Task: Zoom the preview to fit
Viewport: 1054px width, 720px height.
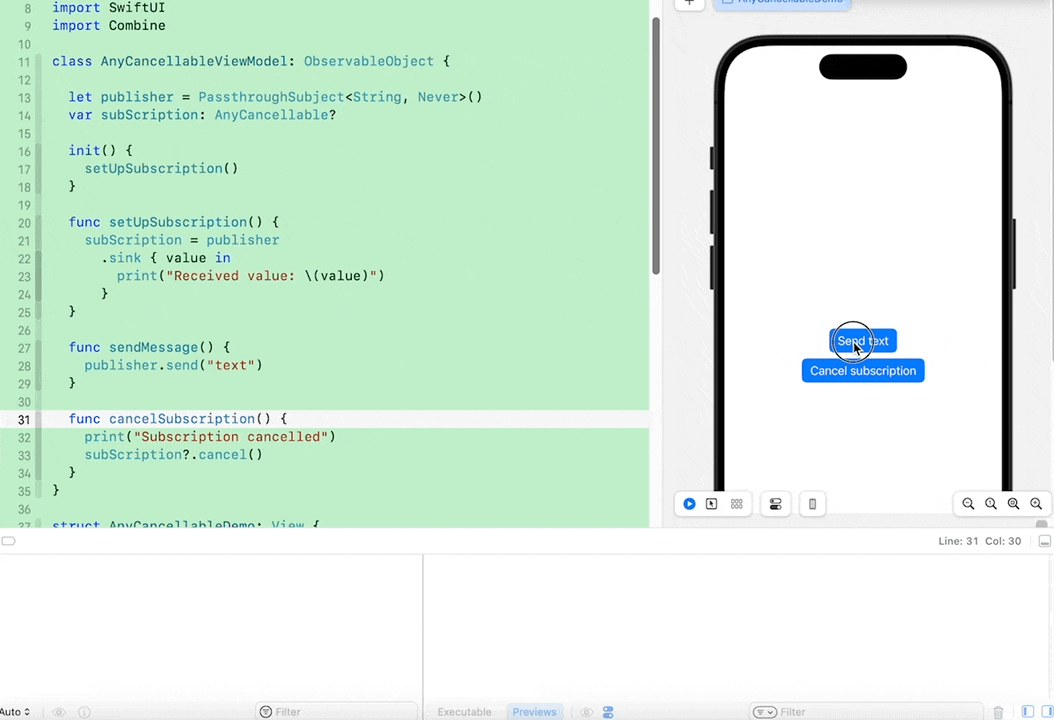Action: pos(1013,504)
